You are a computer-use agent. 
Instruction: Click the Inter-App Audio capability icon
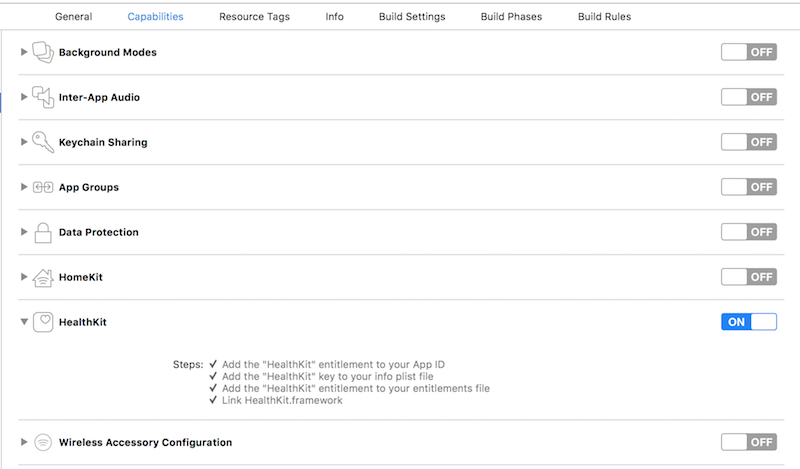pyautogui.click(x=43, y=97)
